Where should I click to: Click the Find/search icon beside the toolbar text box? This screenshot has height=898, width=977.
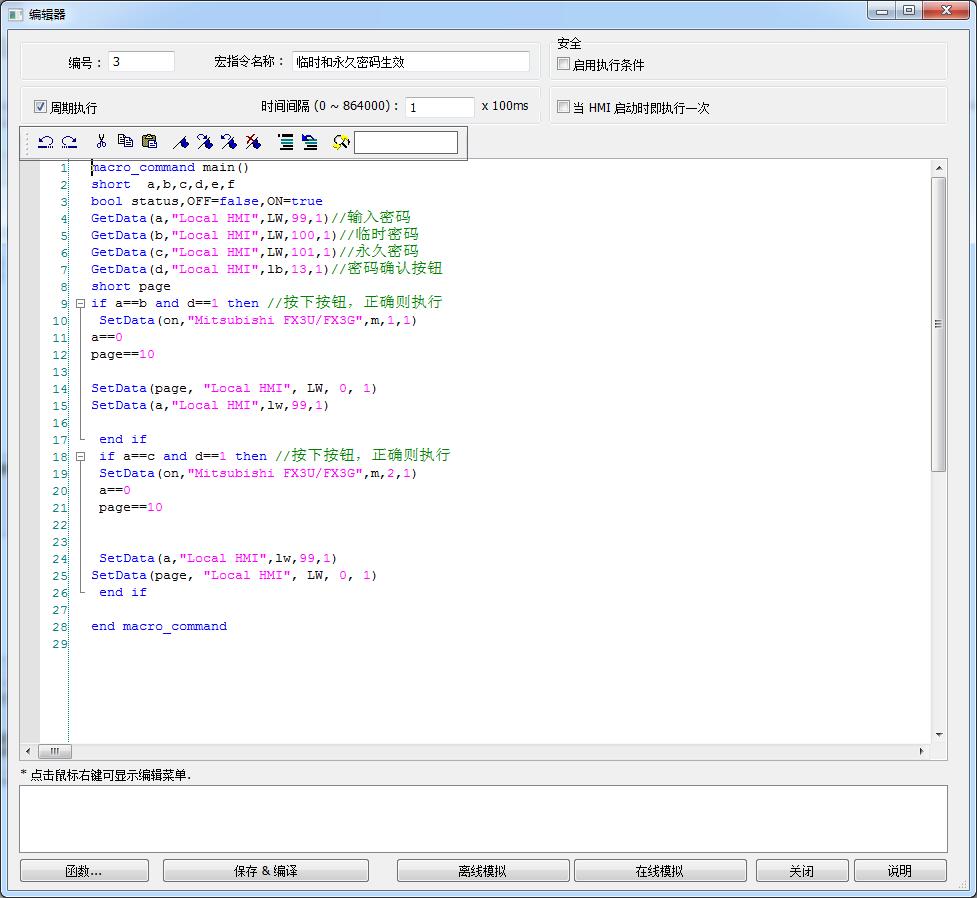[x=341, y=142]
